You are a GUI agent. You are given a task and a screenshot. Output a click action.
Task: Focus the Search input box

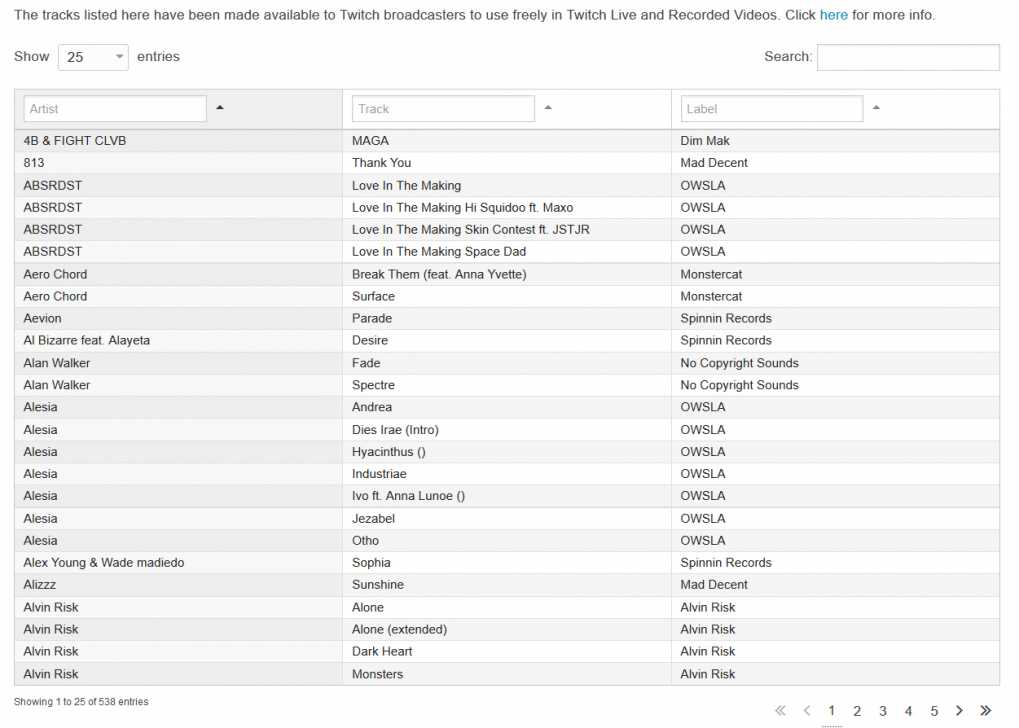tap(908, 57)
